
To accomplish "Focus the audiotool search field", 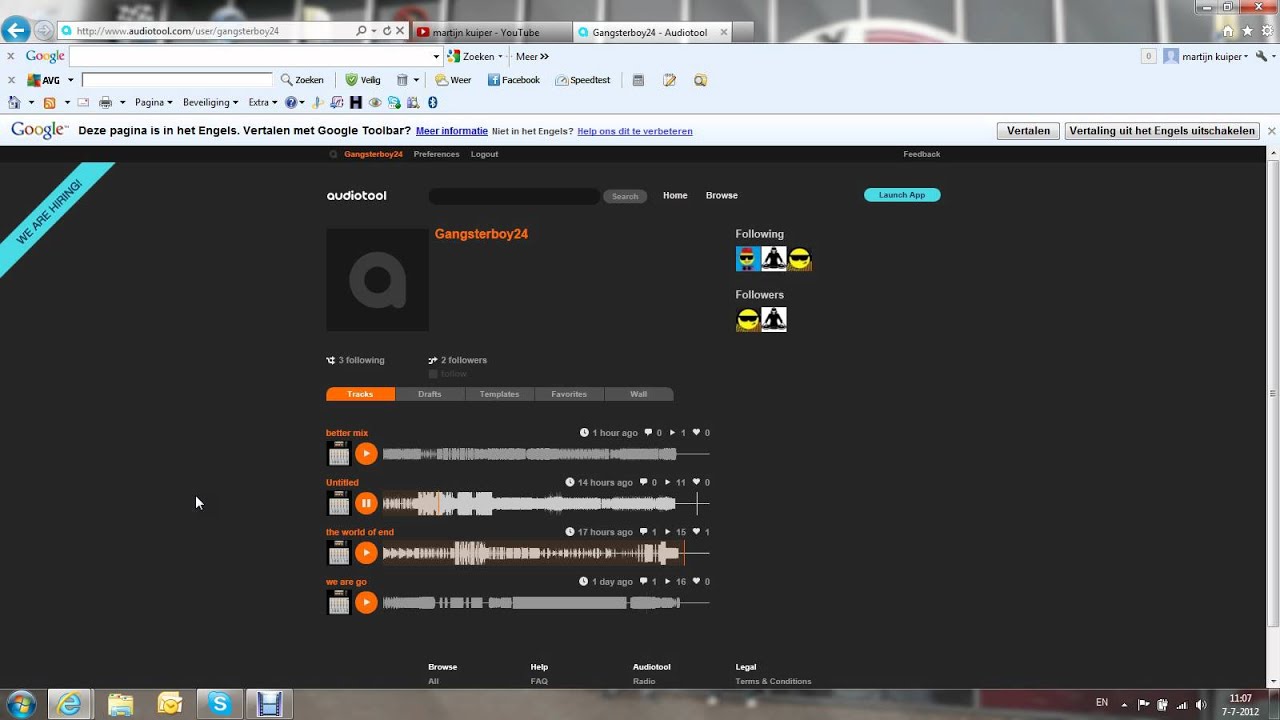I will [514, 196].
